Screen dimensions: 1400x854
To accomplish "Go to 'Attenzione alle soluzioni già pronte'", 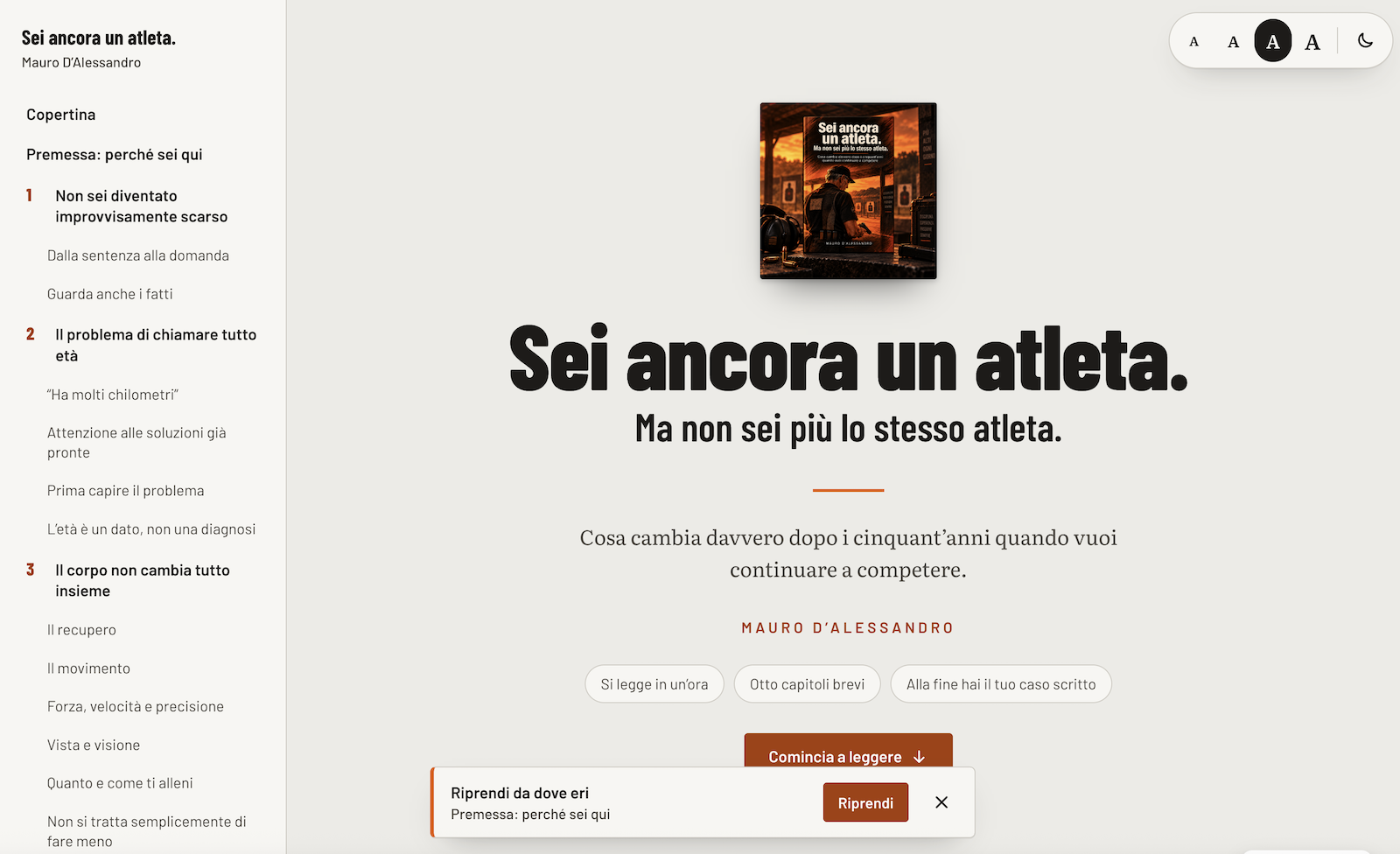I will click(x=136, y=443).
